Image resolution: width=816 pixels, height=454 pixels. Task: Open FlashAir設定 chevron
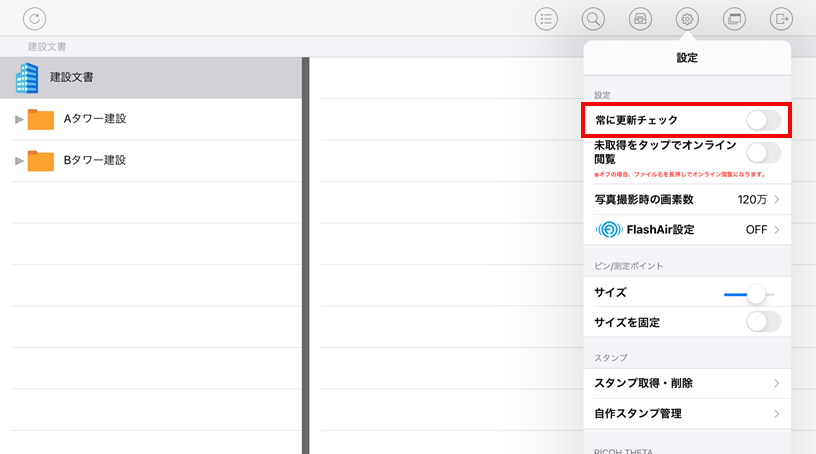[776, 230]
